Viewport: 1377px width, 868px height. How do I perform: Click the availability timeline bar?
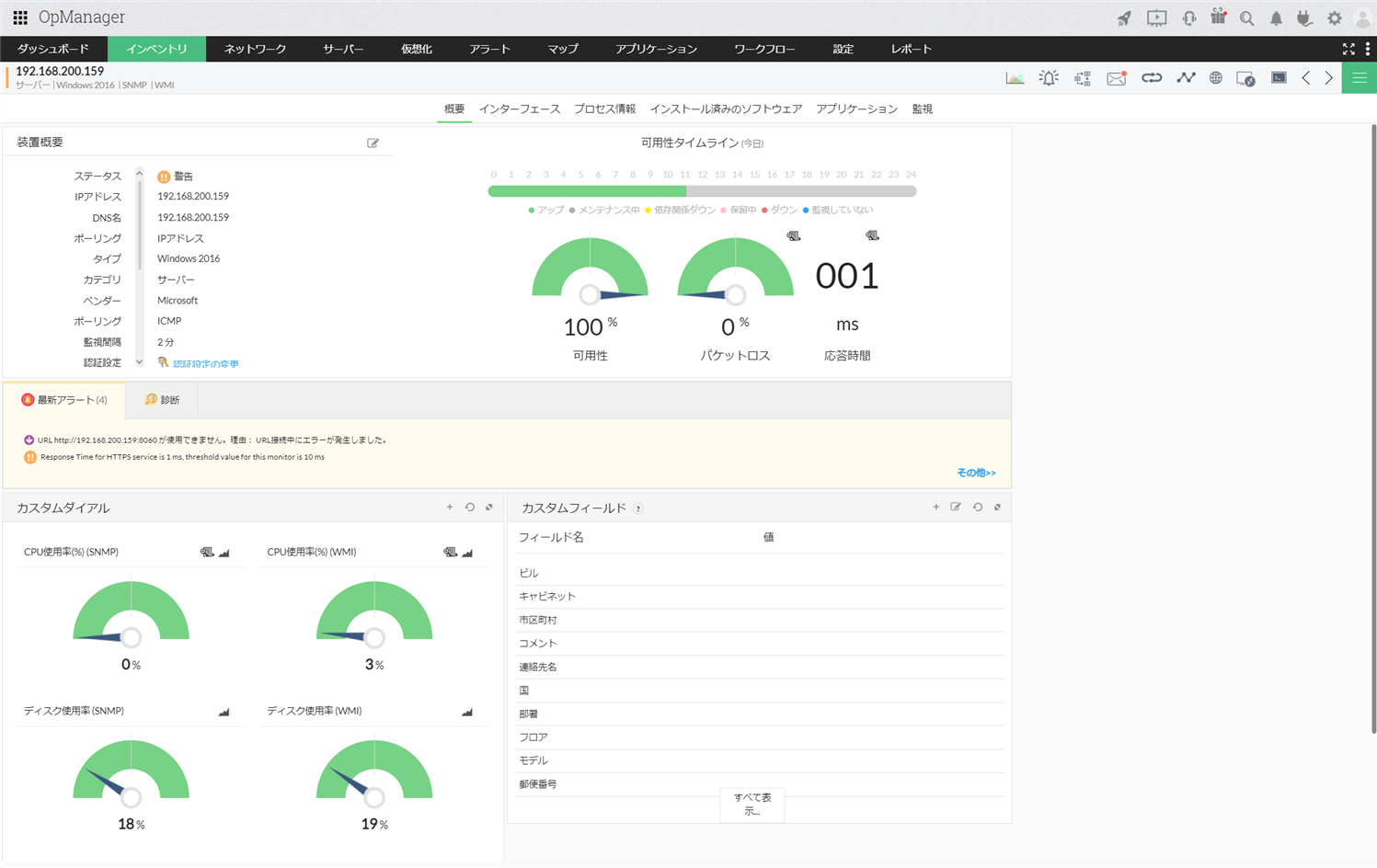click(x=702, y=191)
